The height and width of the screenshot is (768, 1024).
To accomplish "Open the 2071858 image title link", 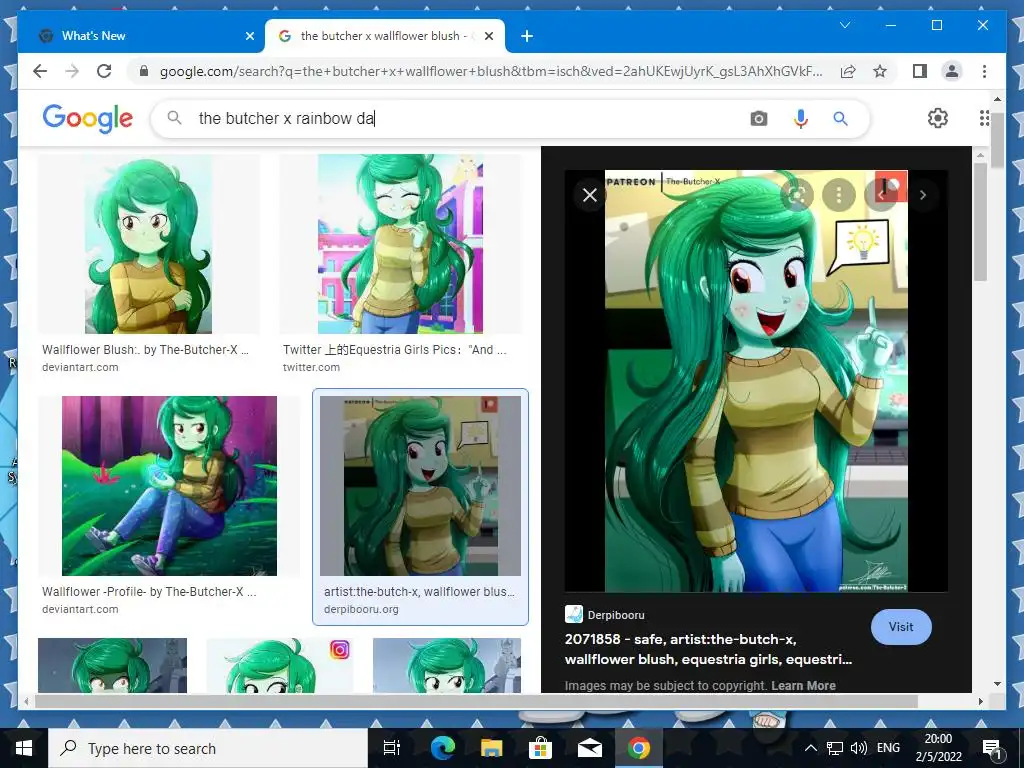I will [708, 649].
